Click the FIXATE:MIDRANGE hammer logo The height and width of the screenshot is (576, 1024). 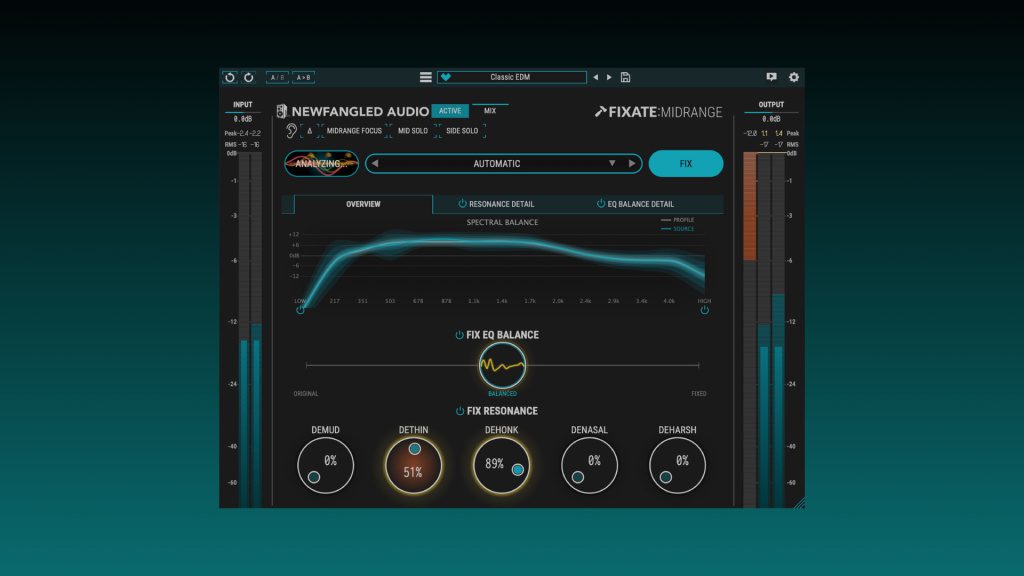(x=600, y=112)
